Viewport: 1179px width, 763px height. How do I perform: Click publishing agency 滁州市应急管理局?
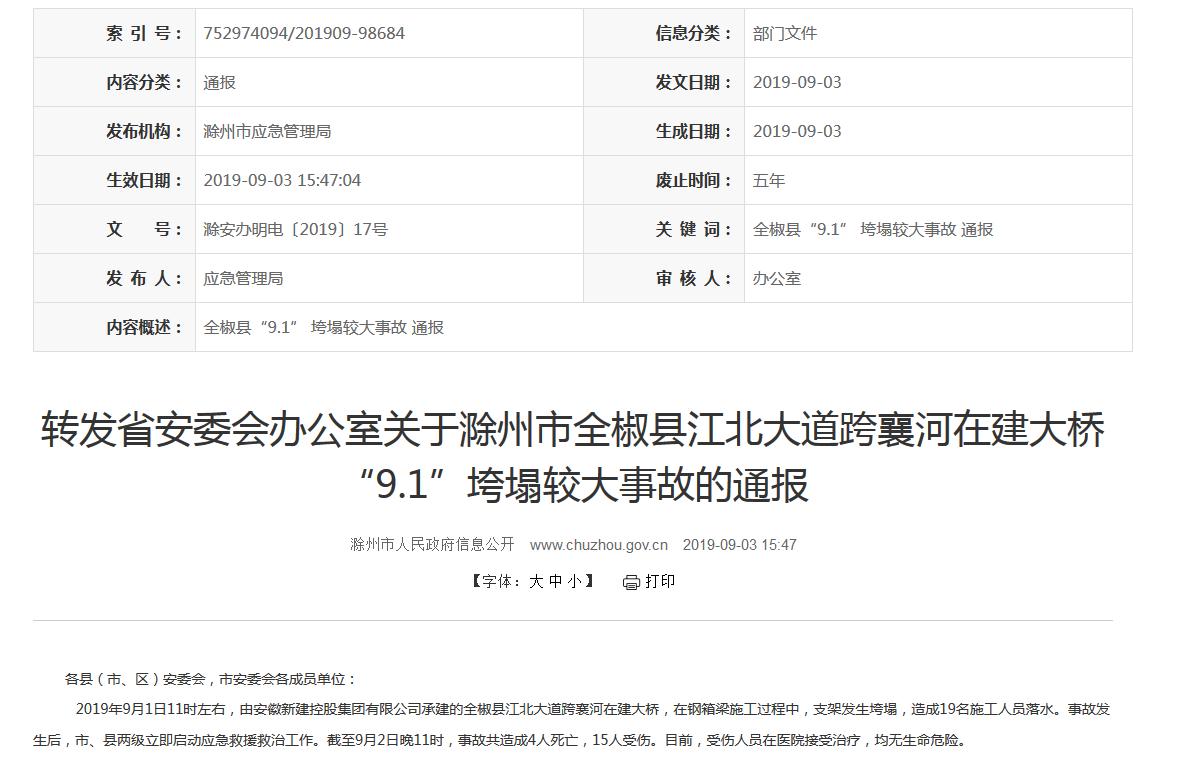click(x=267, y=131)
